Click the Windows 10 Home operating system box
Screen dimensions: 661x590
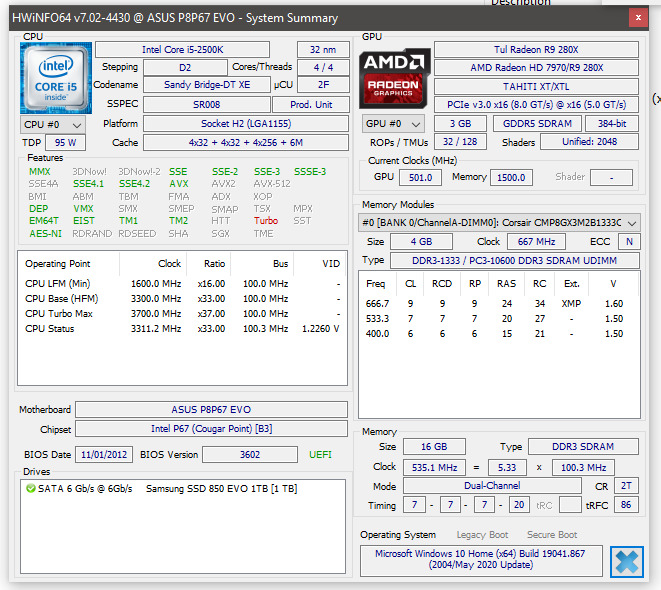[x=481, y=560]
